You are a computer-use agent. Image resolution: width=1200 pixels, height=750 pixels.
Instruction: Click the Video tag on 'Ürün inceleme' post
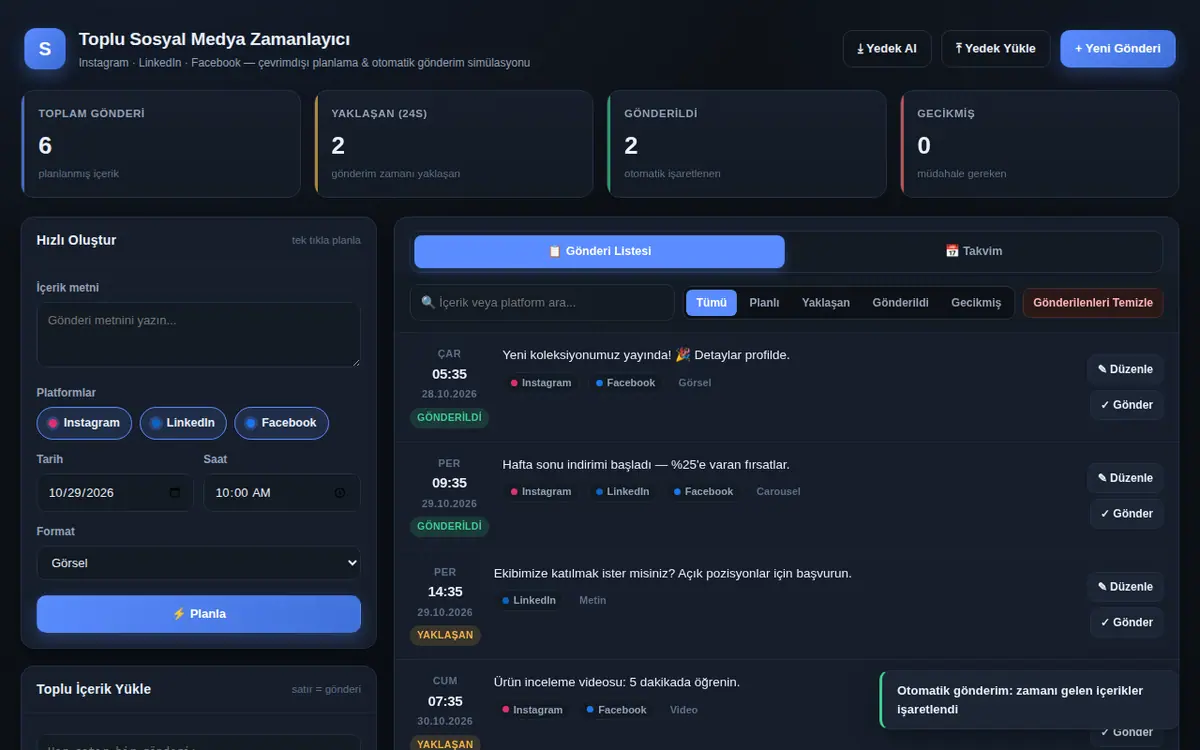tap(684, 710)
